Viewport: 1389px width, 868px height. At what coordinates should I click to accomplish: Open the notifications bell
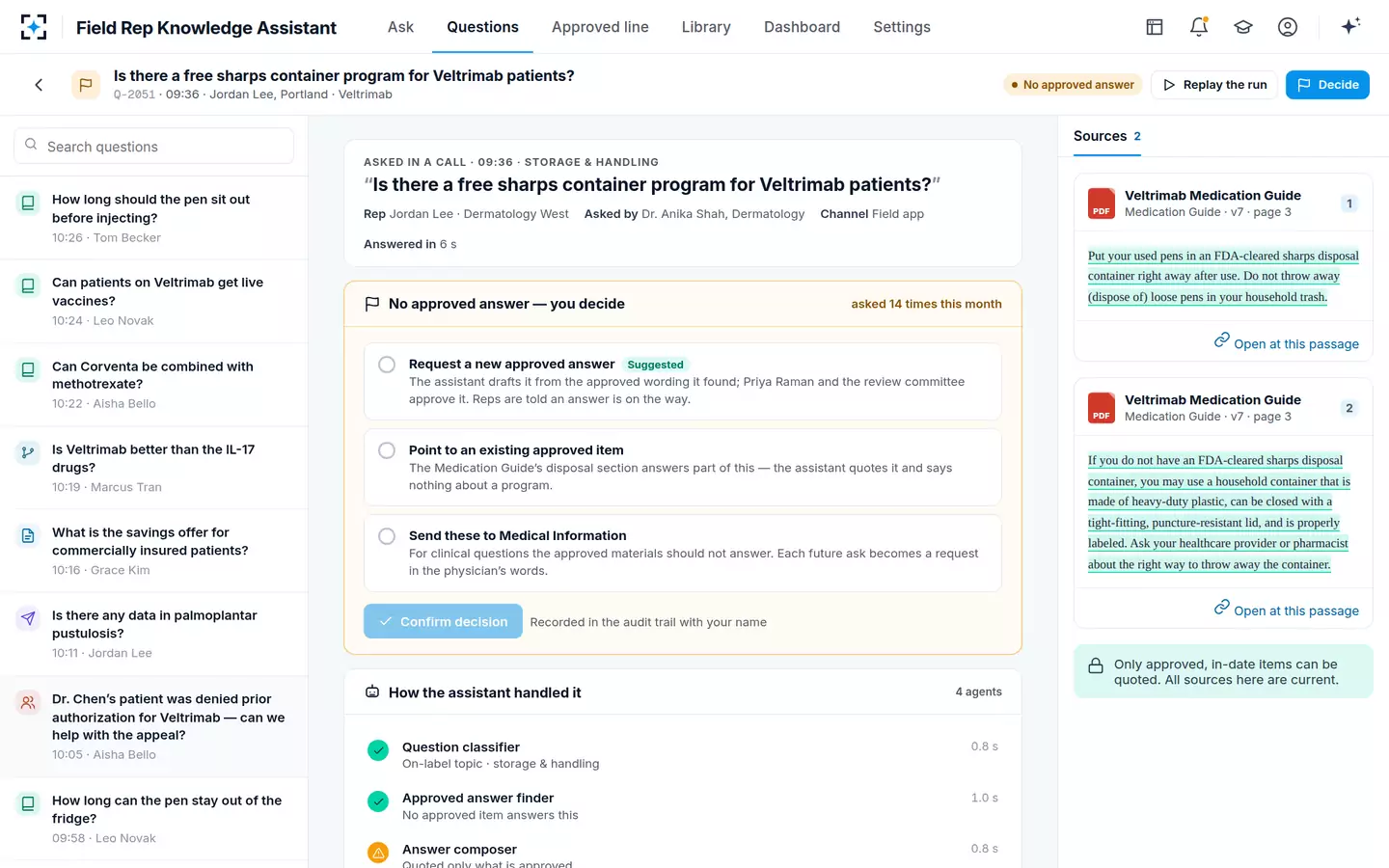tap(1199, 27)
